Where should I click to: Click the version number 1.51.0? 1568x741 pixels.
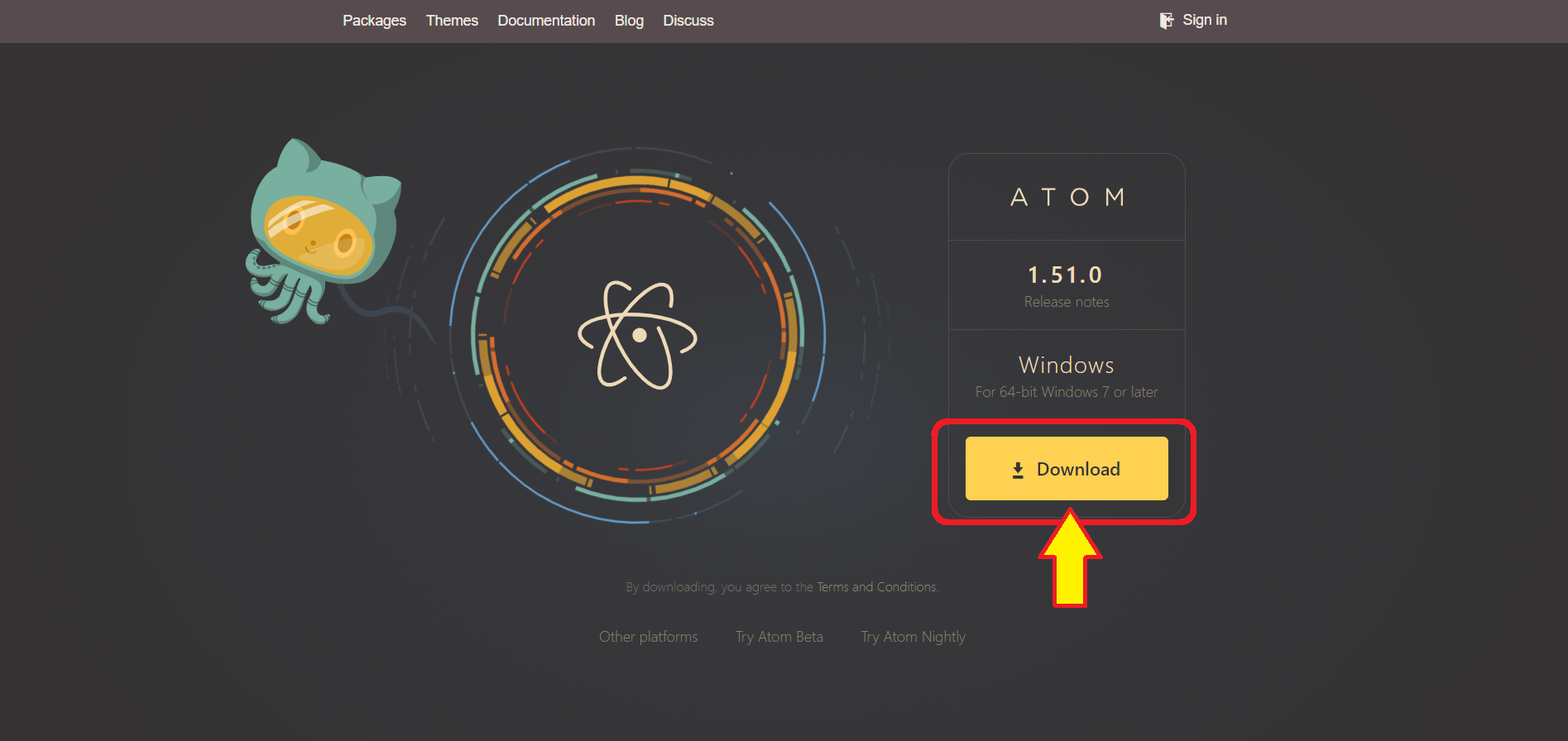1065,275
